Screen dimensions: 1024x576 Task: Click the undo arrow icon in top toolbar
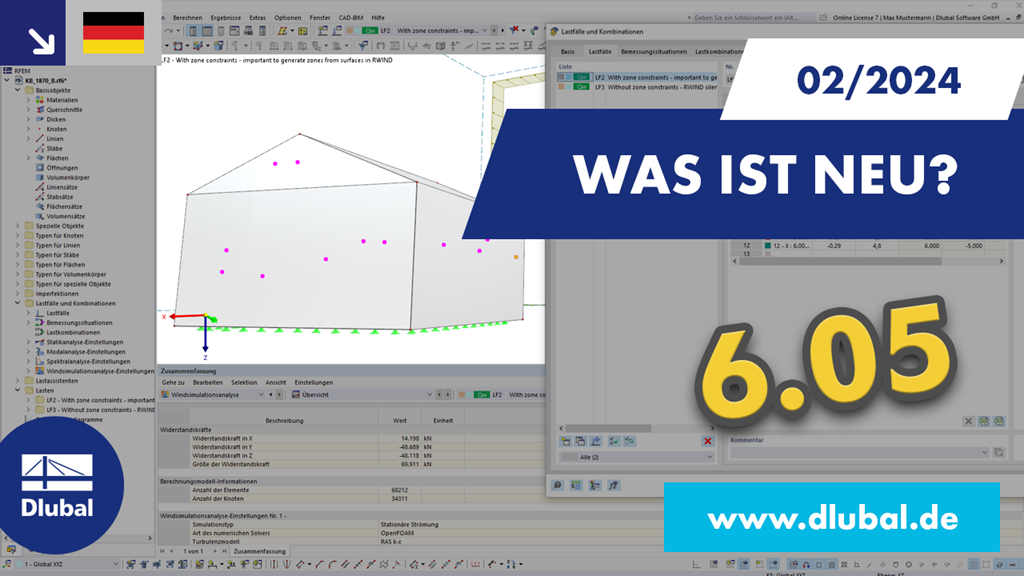tap(169, 31)
